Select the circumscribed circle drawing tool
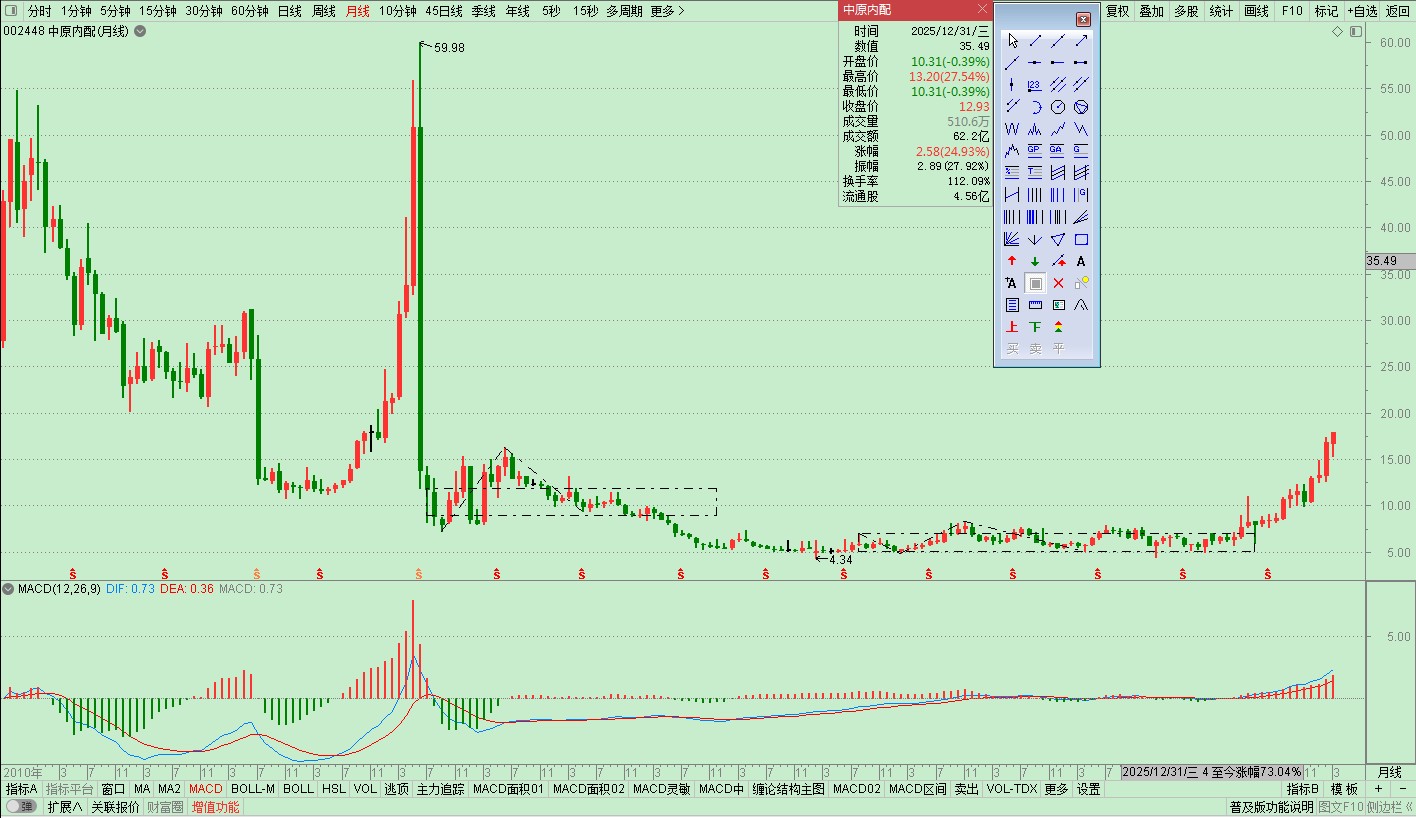The image size is (1416, 818). point(1081,107)
